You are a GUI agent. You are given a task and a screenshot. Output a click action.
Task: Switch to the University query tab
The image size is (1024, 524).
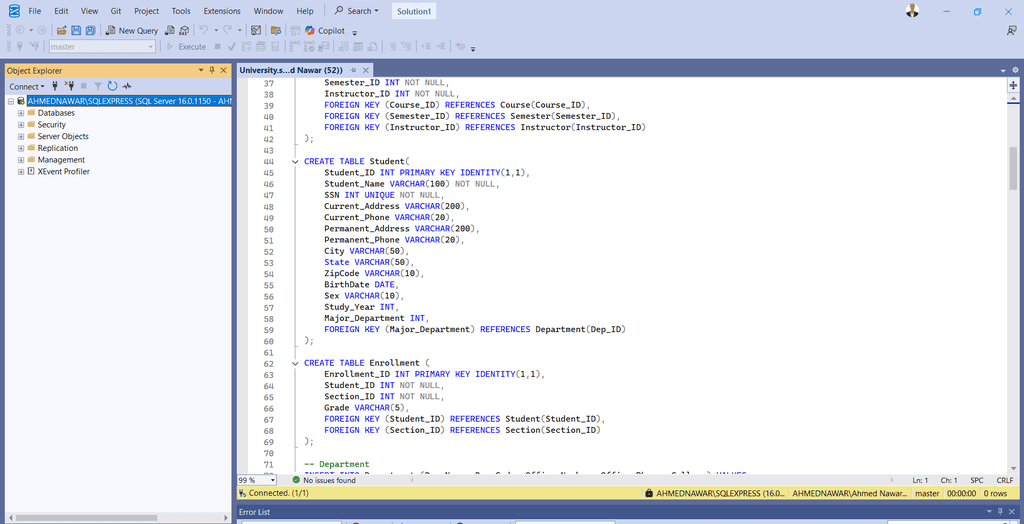(x=290, y=70)
